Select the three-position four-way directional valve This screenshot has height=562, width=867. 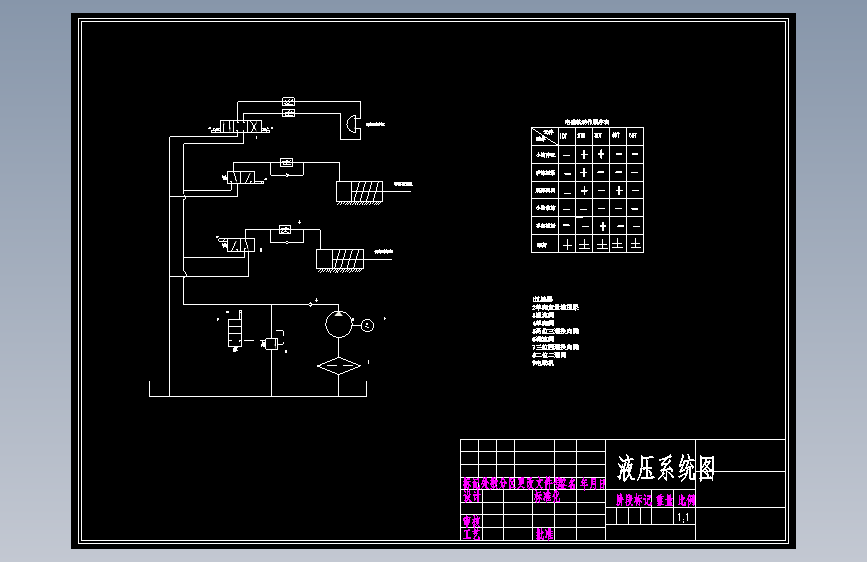[x=241, y=127]
